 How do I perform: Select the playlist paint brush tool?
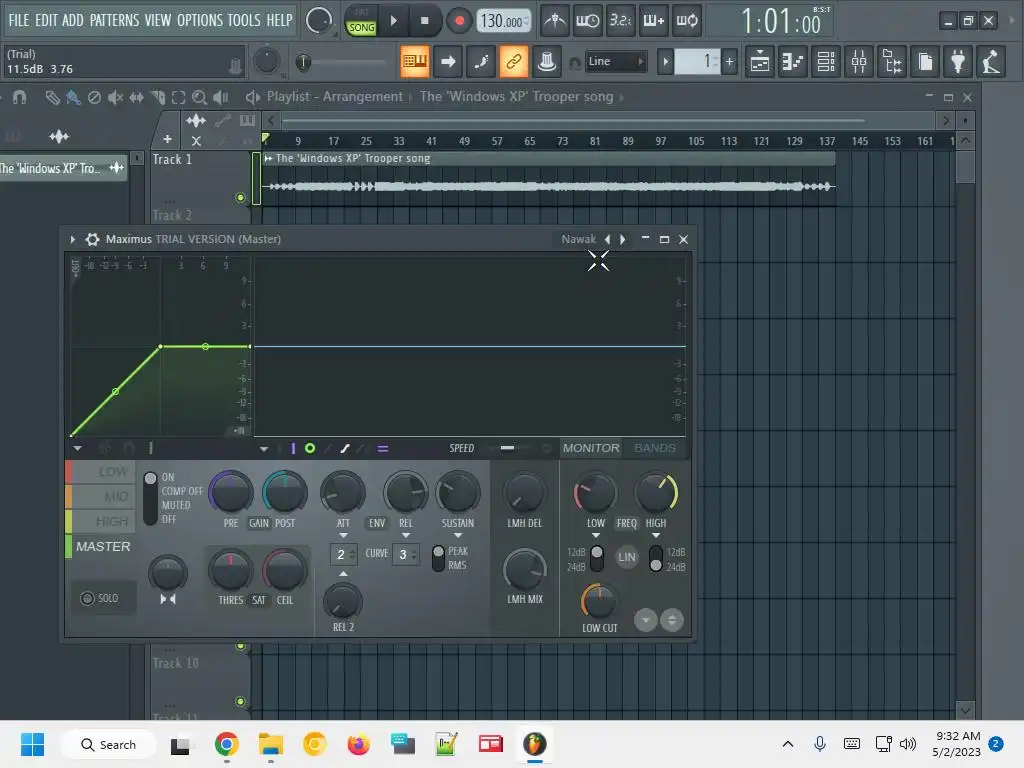click(73, 97)
